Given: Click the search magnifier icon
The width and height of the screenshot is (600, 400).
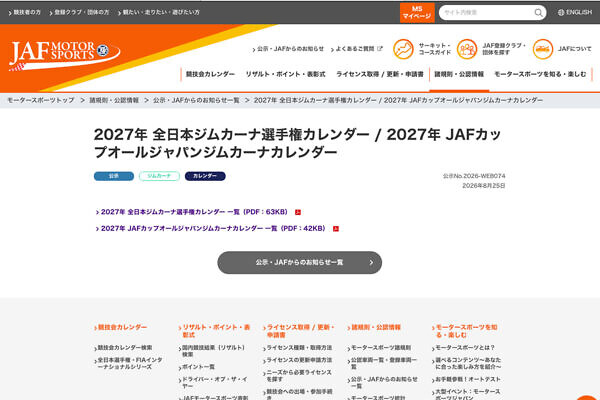Looking at the screenshot, I should (538, 13).
